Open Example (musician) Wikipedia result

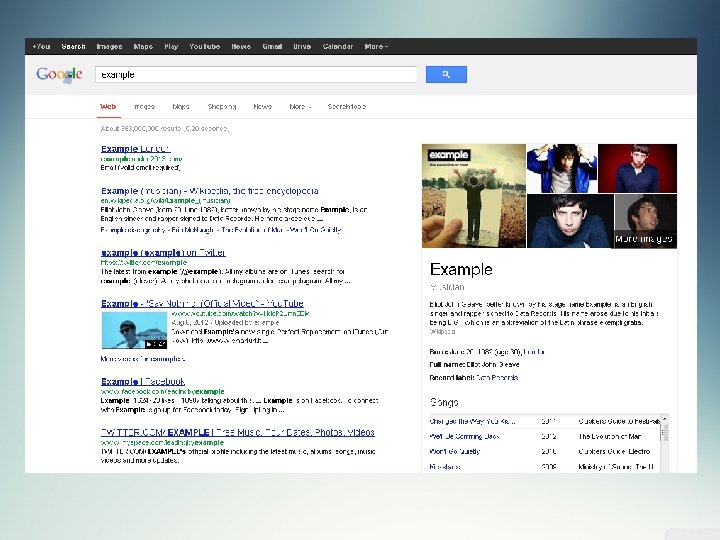pos(209,191)
